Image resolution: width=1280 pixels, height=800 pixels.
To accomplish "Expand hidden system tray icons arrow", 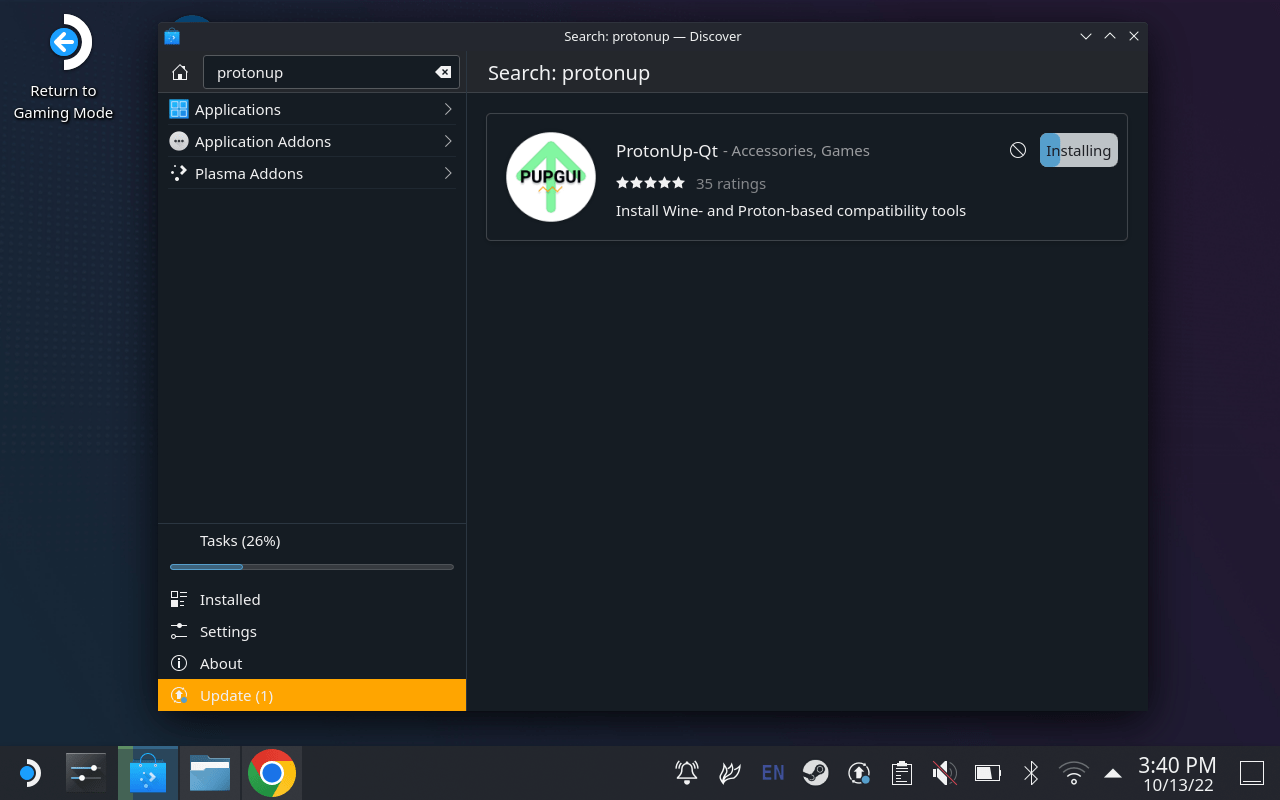I will (1112, 772).
